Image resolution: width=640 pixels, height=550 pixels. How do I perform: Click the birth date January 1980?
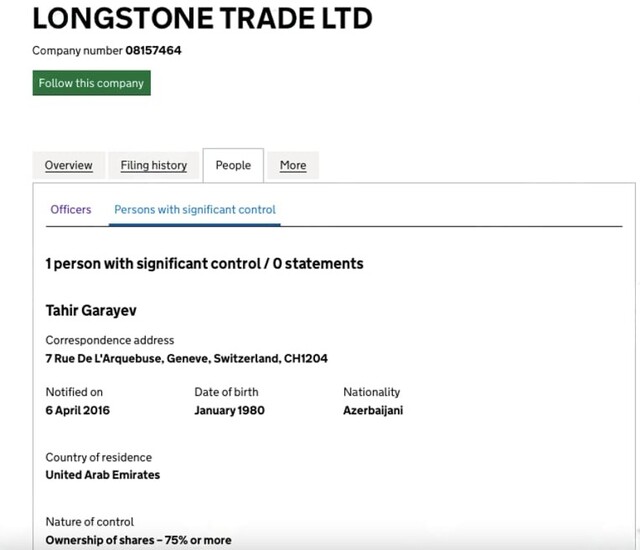tap(229, 410)
